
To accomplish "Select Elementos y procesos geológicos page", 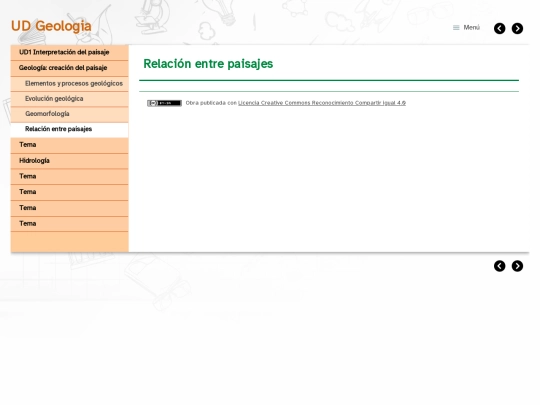I will (70, 84).
